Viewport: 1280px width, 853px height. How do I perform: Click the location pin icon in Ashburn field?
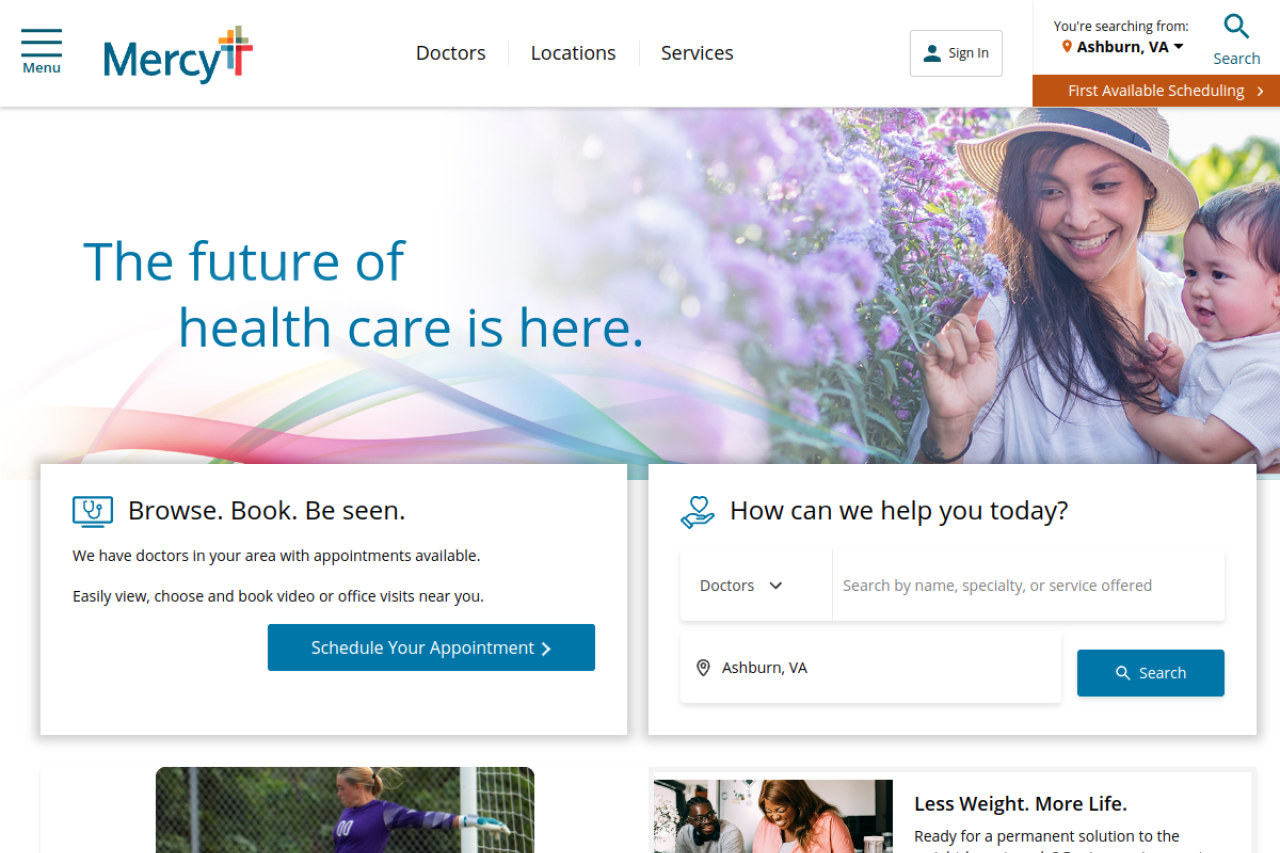703,668
